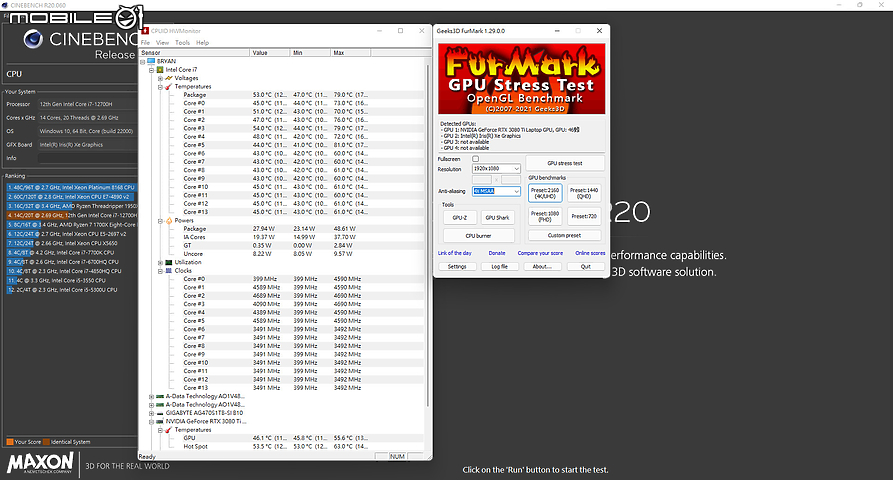
Task: Click the Voltages lightning icon
Action: tap(169, 78)
